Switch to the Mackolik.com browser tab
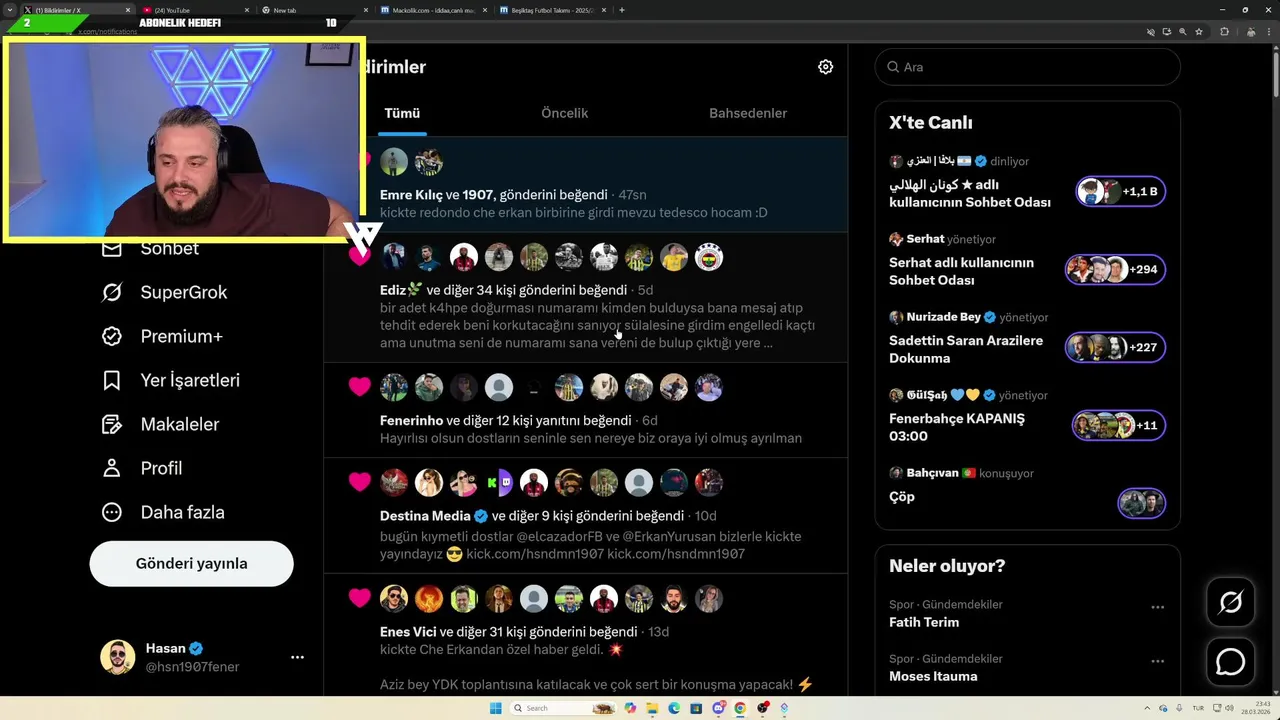Image resolution: width=1280 pixels, height=720 pixels. point(433,10)
